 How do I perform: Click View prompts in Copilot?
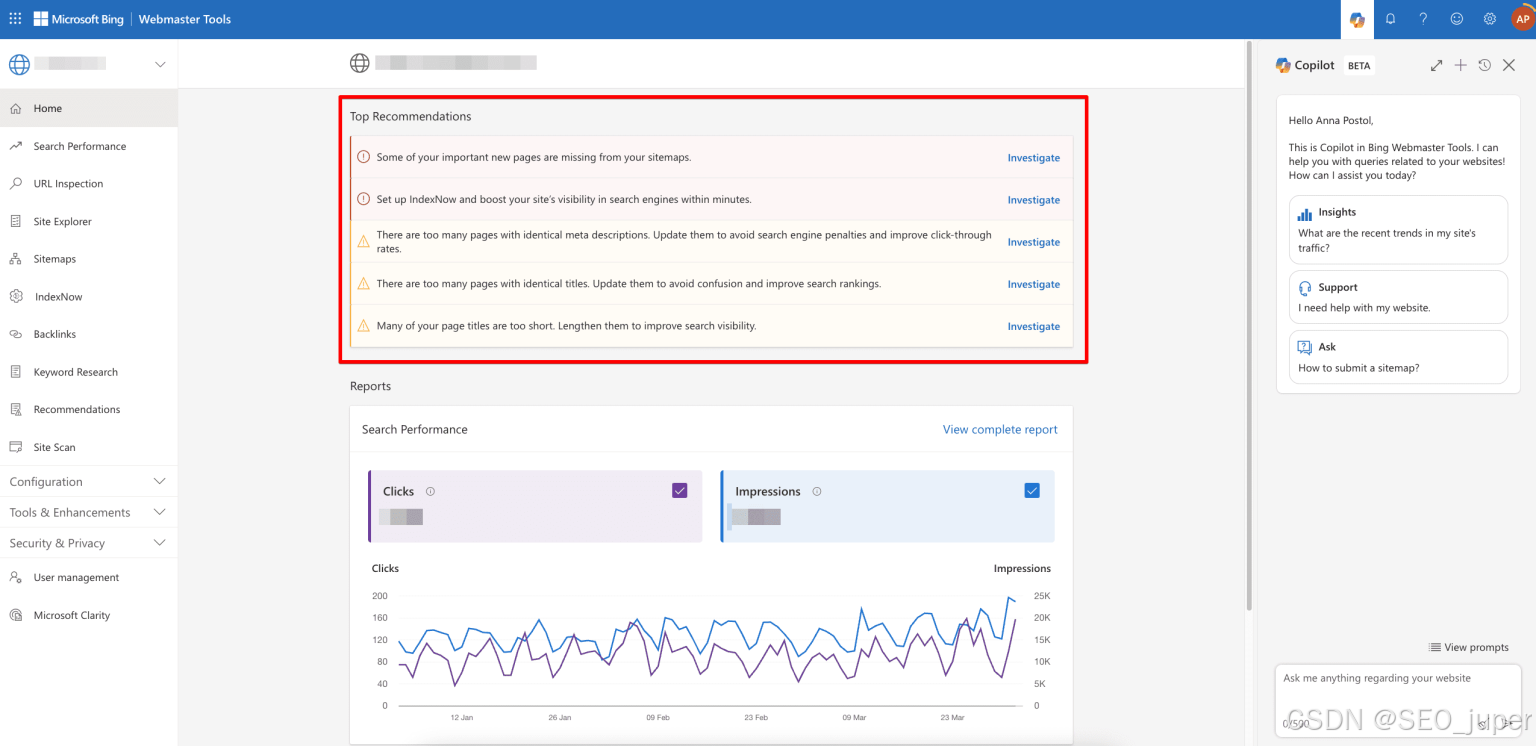[x=1468, y=647]
